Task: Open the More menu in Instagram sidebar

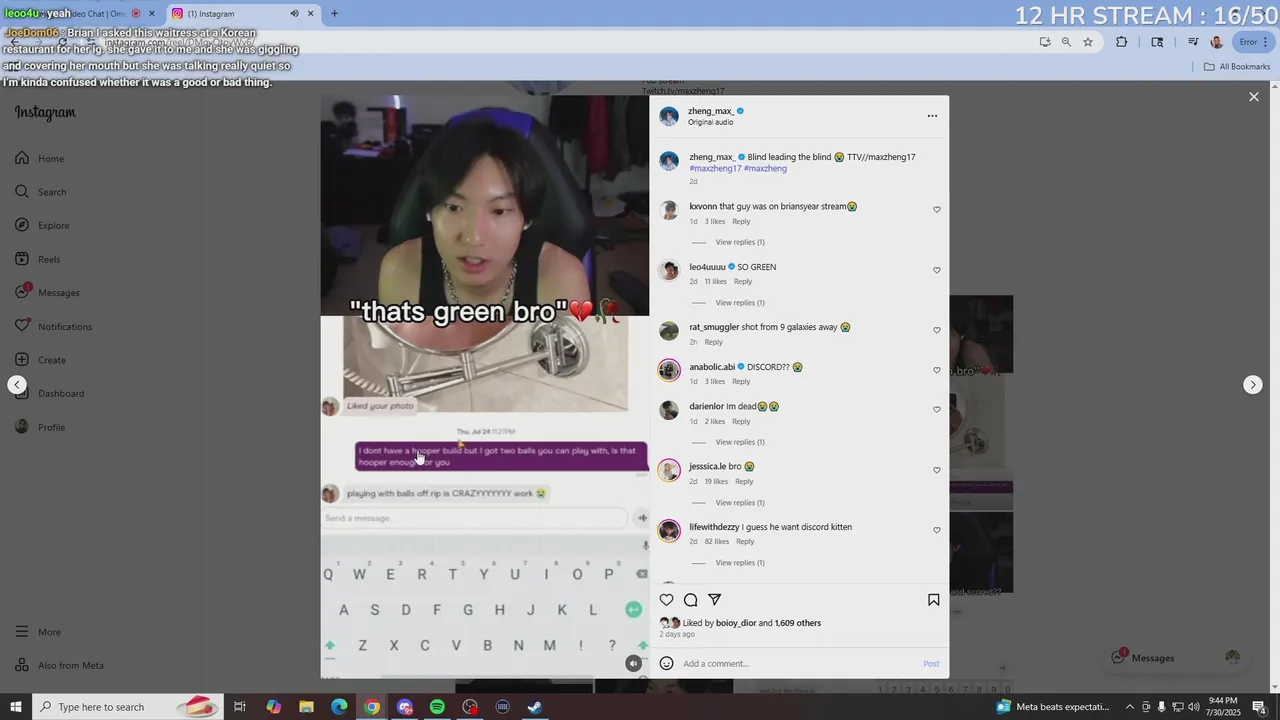Action: point(38,632)
